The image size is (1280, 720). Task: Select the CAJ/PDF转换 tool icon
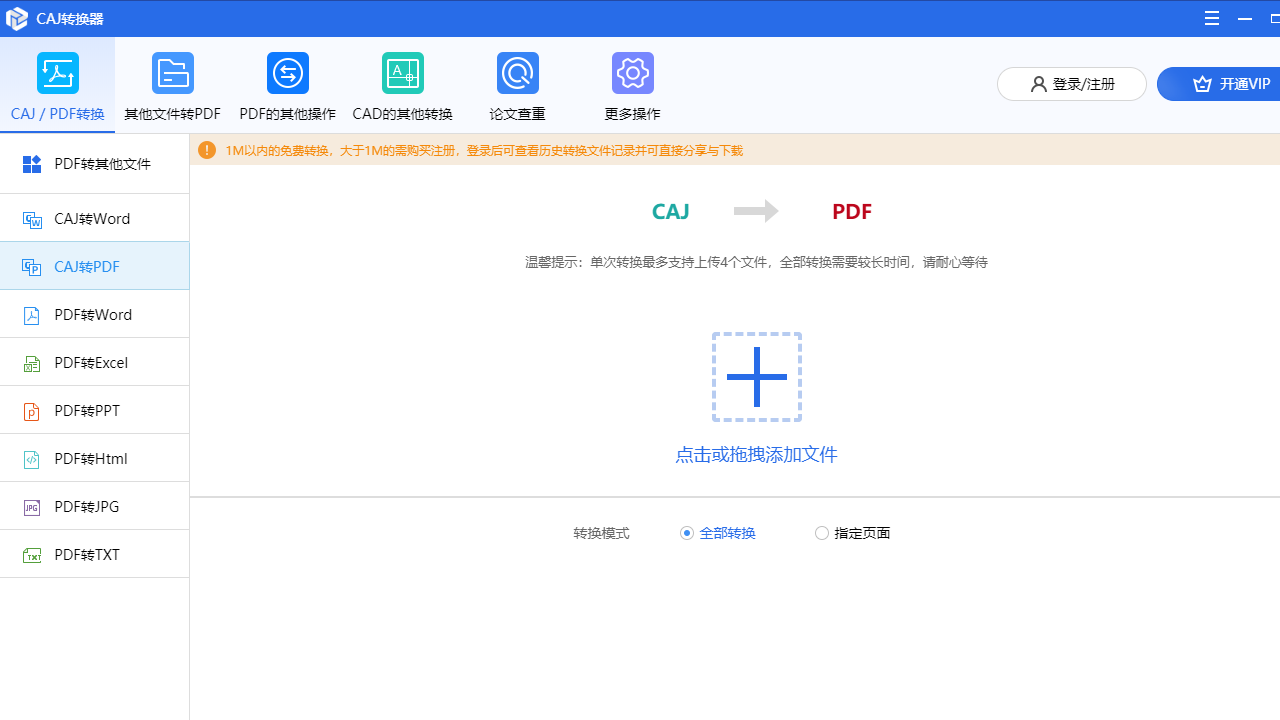pos(57,85)
